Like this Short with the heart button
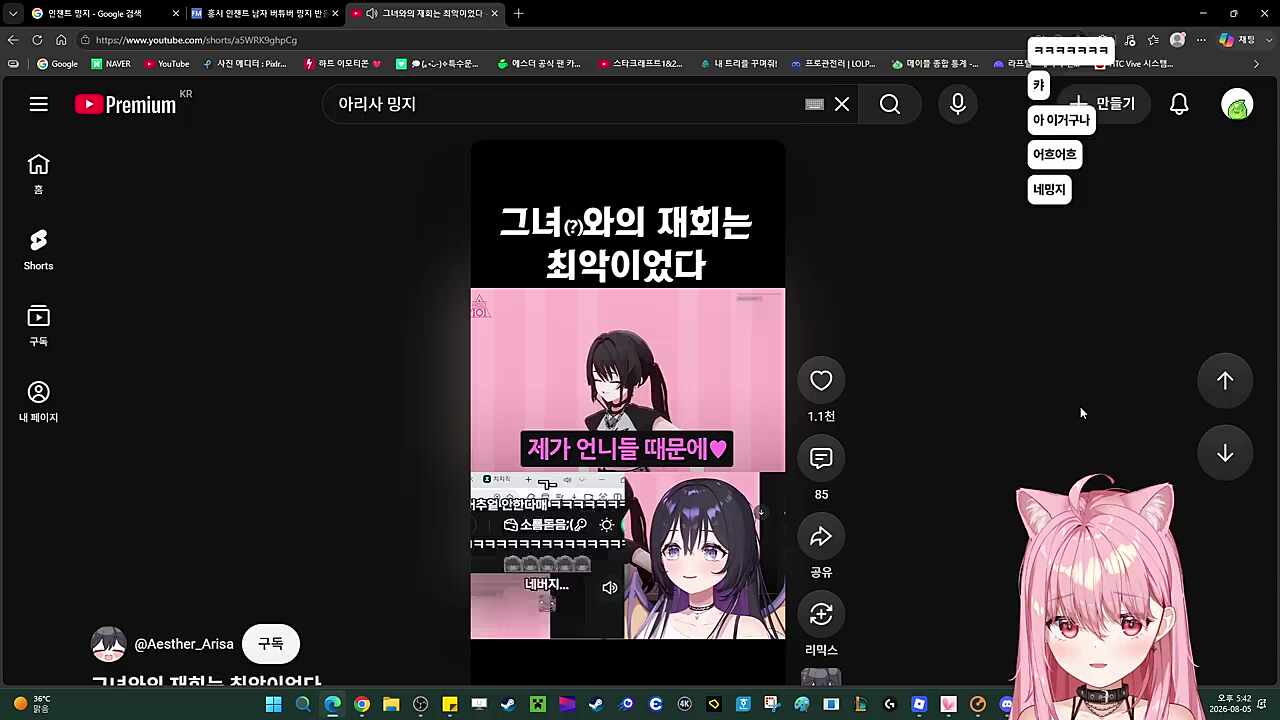The height and width of the screenshot is (720, 1280). [x=821, y=380]
